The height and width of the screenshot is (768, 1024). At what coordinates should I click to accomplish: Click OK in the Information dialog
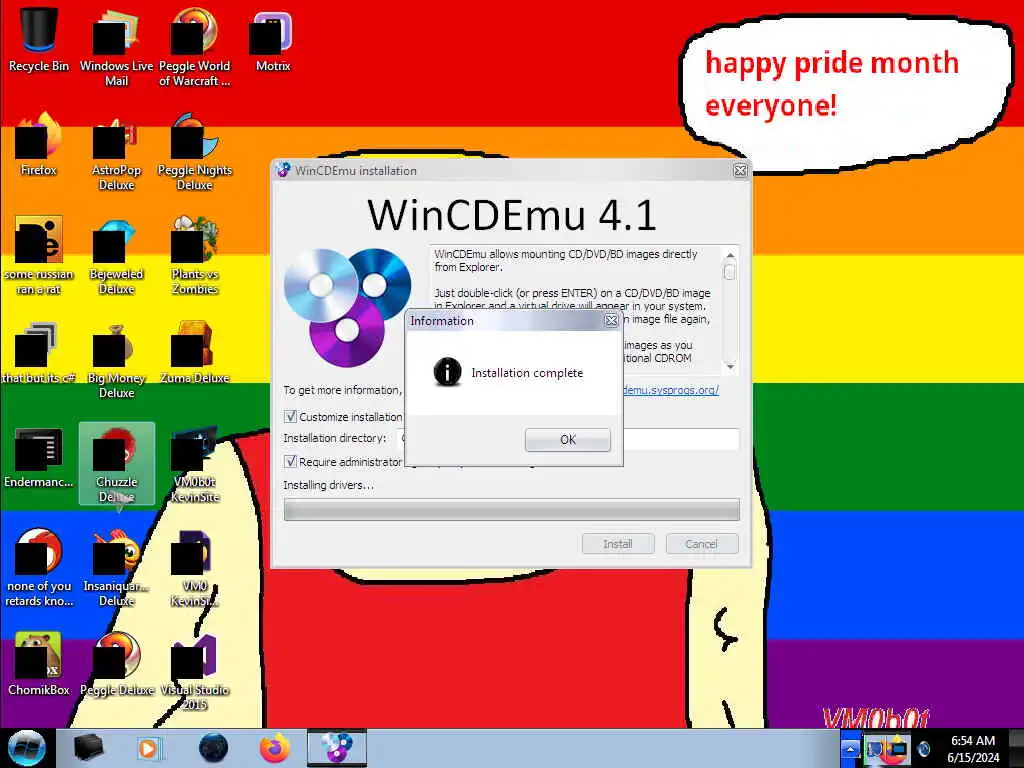pyautogui.click(x=568, y=440)
